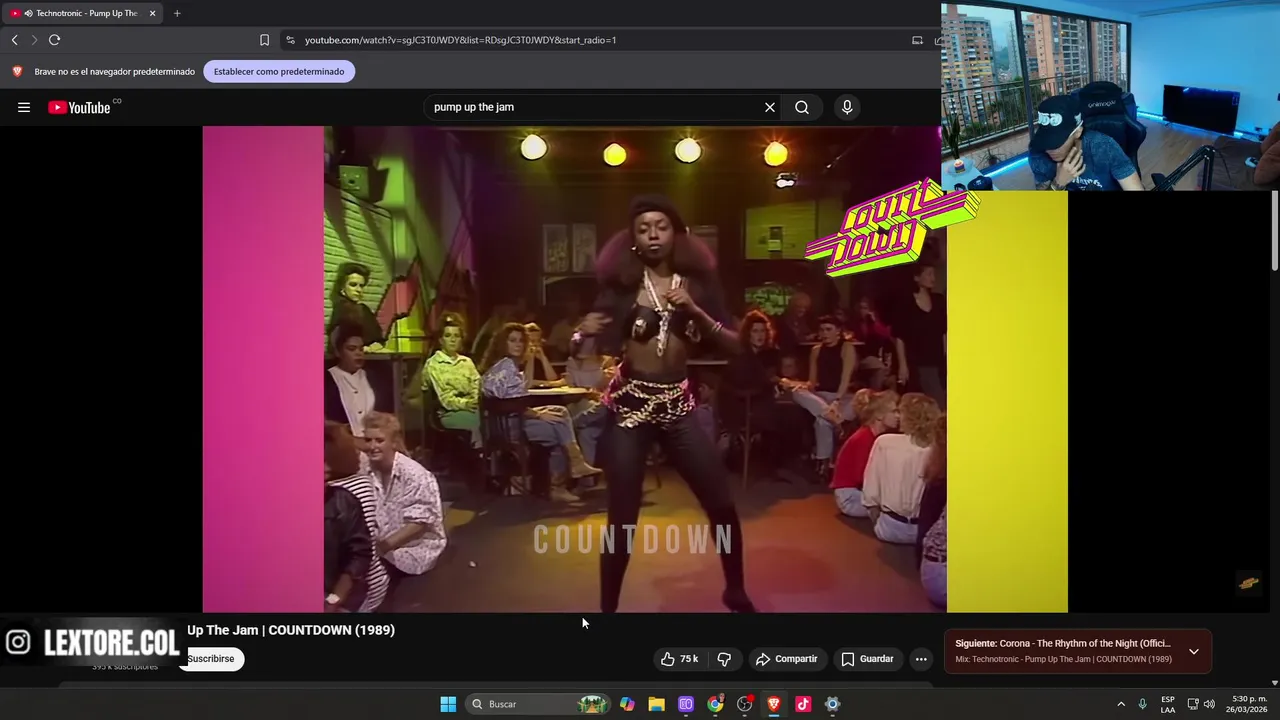Expand the Siguiente mix queue chevron

tap(1193, 651)
